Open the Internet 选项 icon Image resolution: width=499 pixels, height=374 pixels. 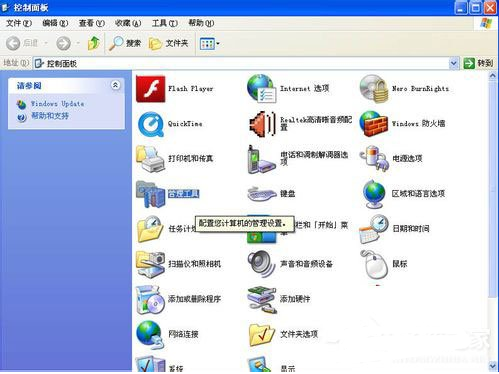coord(262,89)
